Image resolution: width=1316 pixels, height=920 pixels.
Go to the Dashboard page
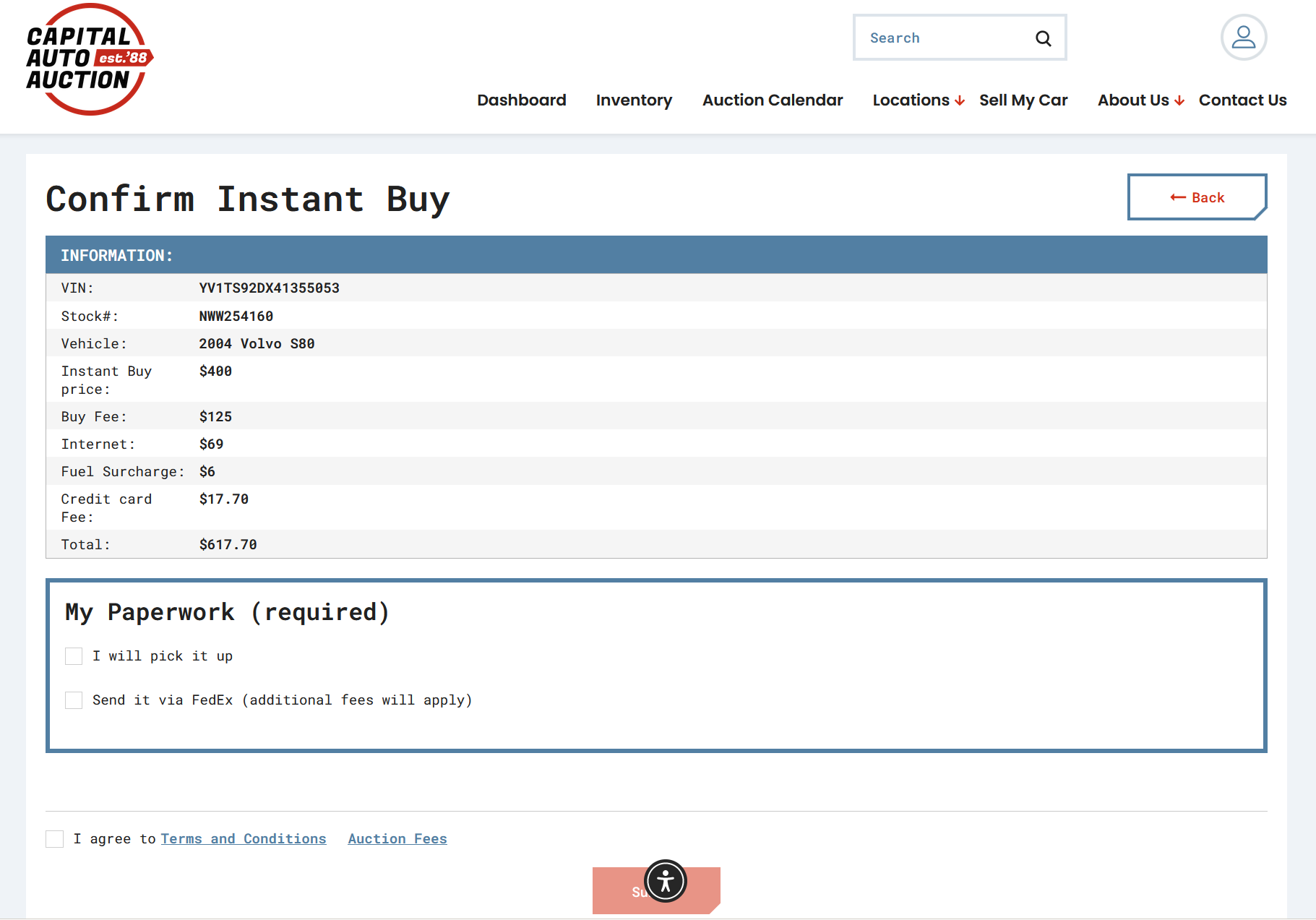tap(521, 100)
